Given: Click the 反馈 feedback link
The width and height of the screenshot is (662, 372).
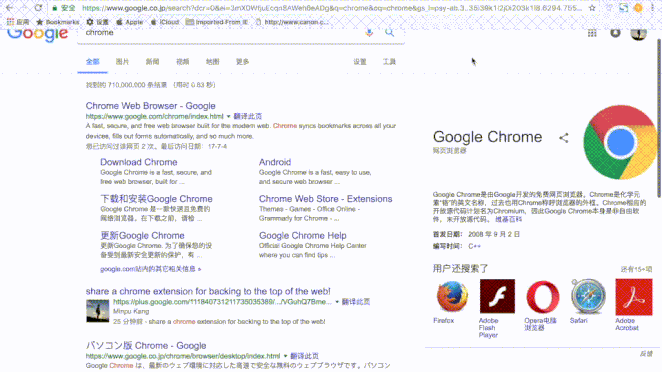Looking at the screenshot, I should (646, 354).
